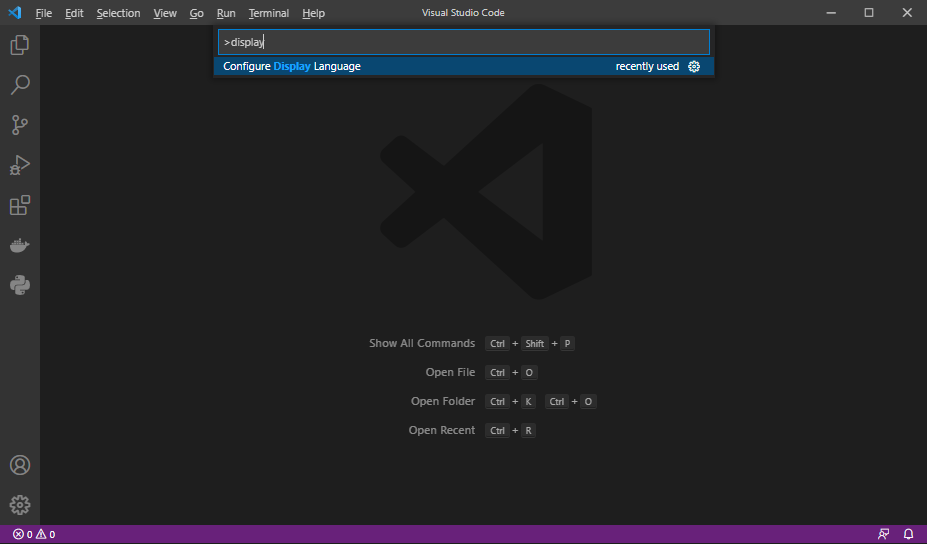The height and width of the screenshot is (544, 927).
Task: Open the Python view in activity bar
Action: click(x=20, y=286)
